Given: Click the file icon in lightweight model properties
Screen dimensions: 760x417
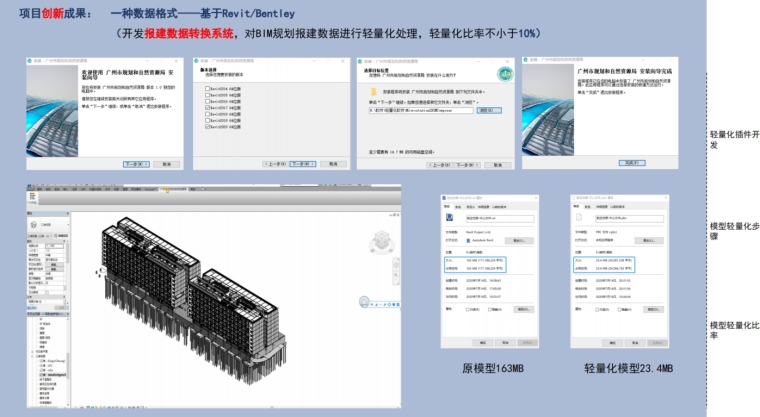Looking at the screenshot, I should (577, 218).
